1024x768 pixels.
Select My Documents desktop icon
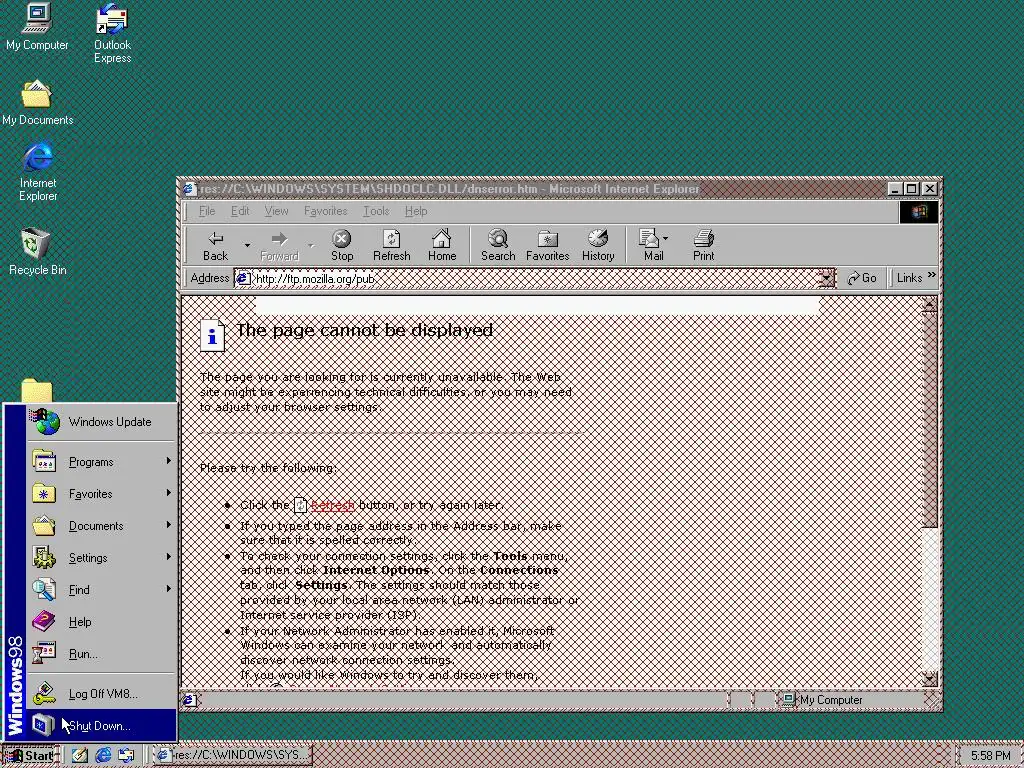click(37, 103)
